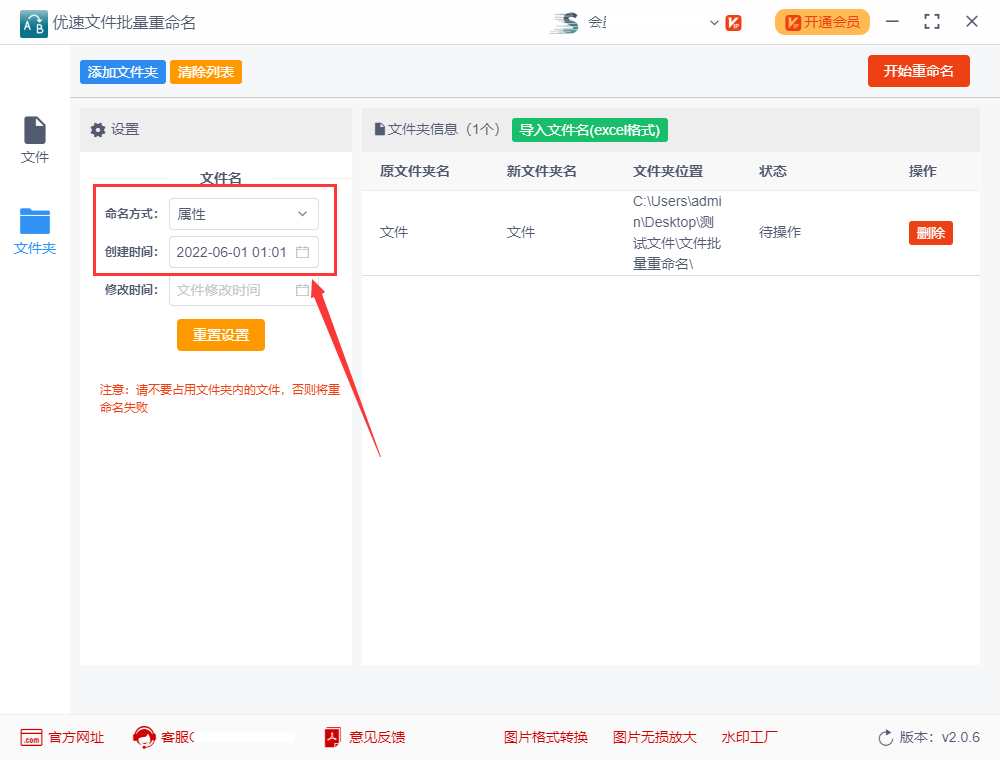Open the 设置 settings gear icon

[97, 130]
